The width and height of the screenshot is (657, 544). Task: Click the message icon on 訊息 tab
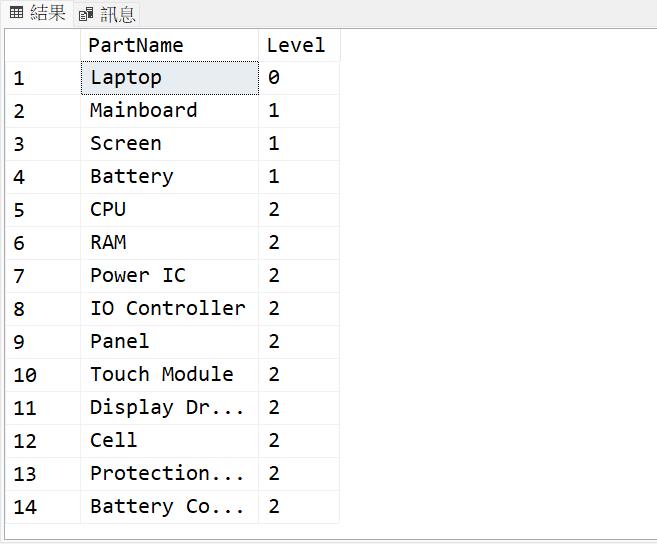coord(86,15)
